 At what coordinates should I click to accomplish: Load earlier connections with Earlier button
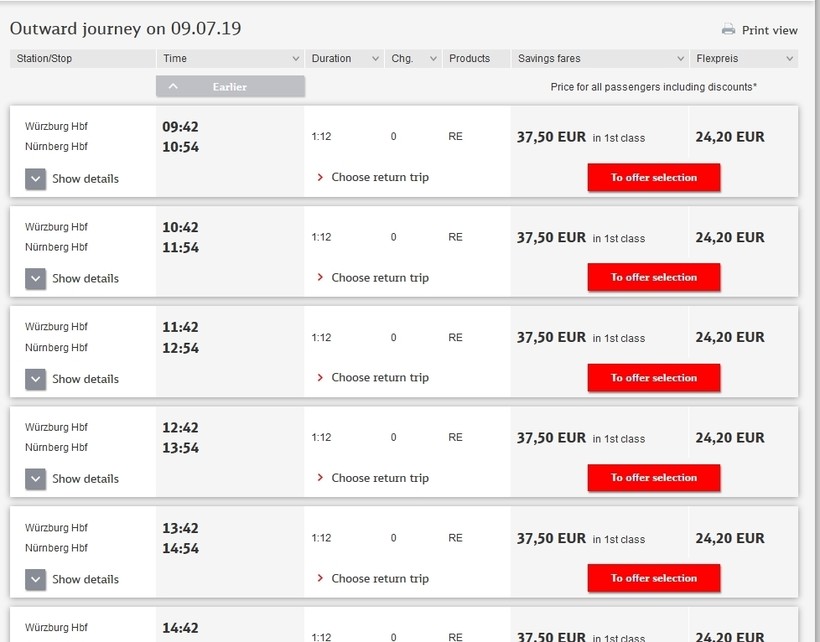point(230,87)
